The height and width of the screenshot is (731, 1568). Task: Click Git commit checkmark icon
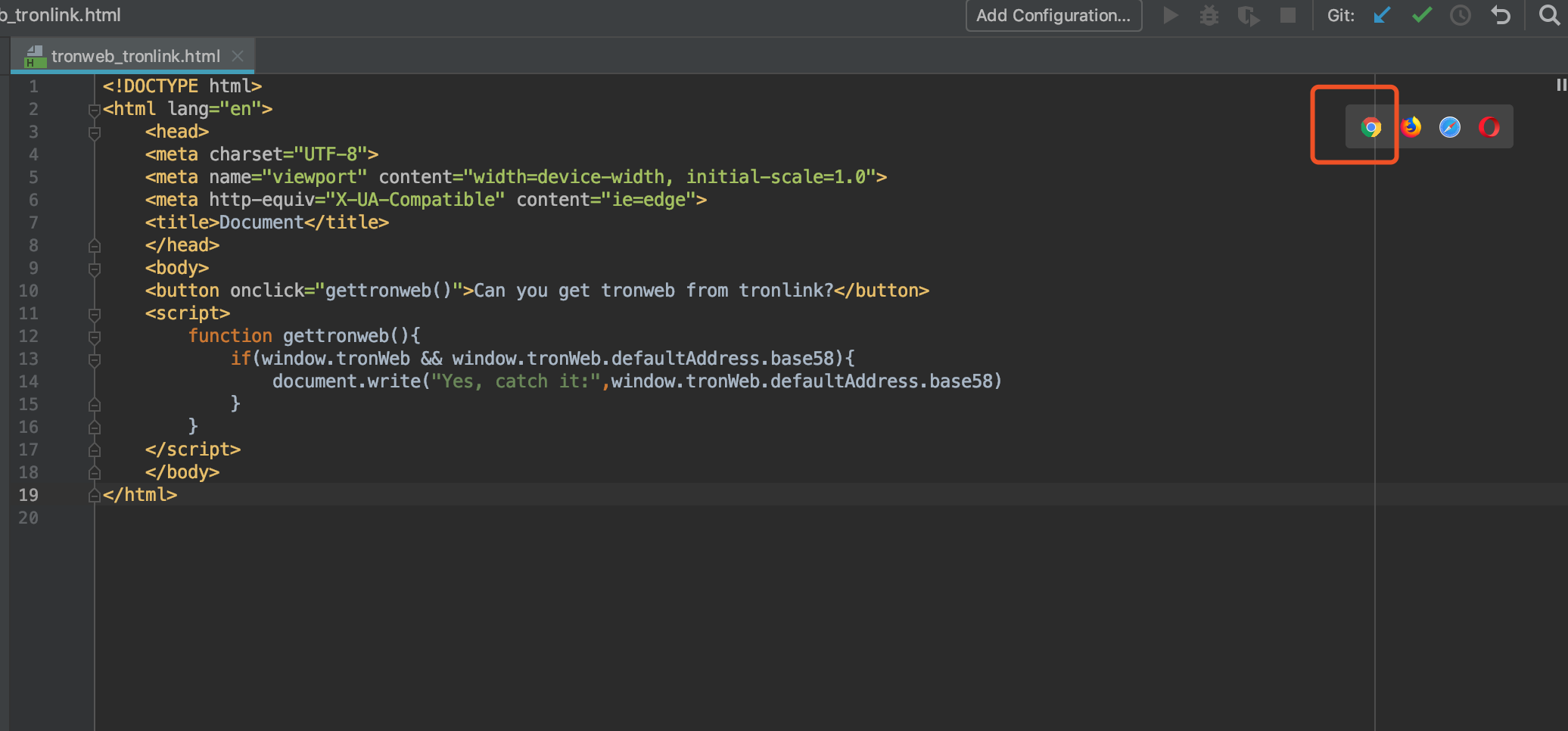[x=1422, y=15]
